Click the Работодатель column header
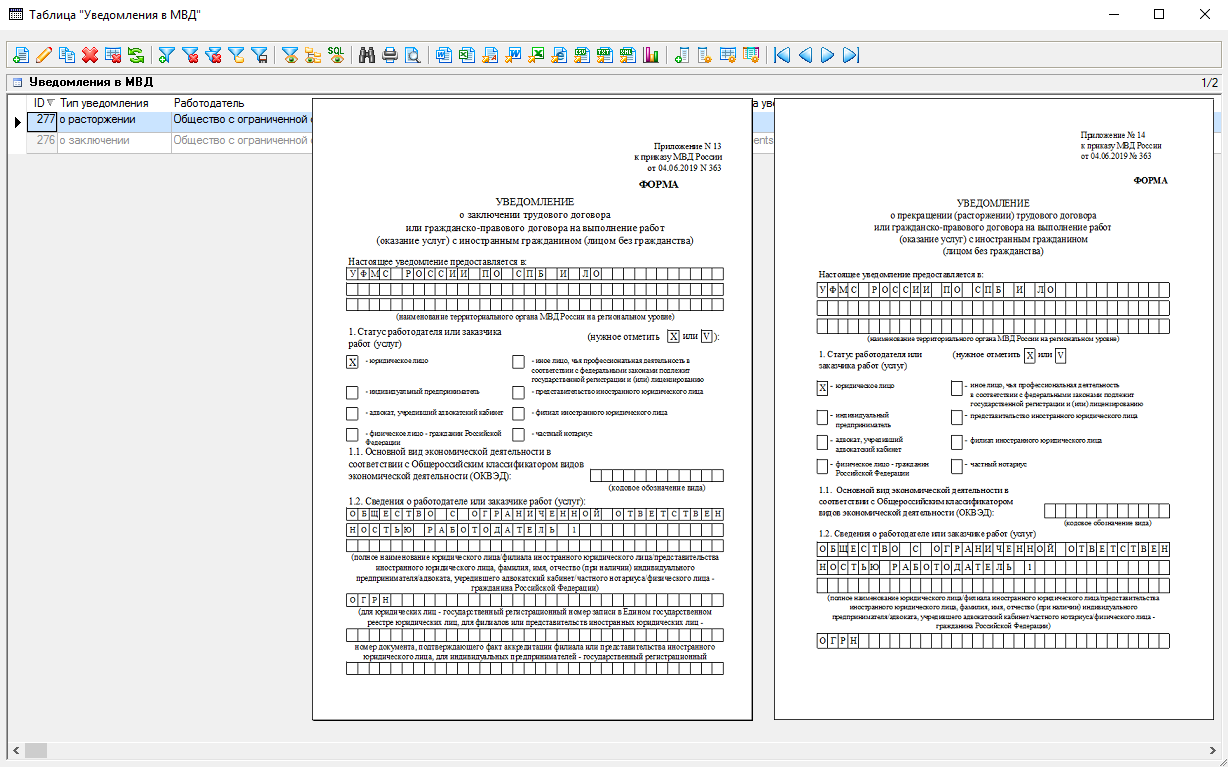Viewport: 1228px width, 767px height. coord(208,103)
